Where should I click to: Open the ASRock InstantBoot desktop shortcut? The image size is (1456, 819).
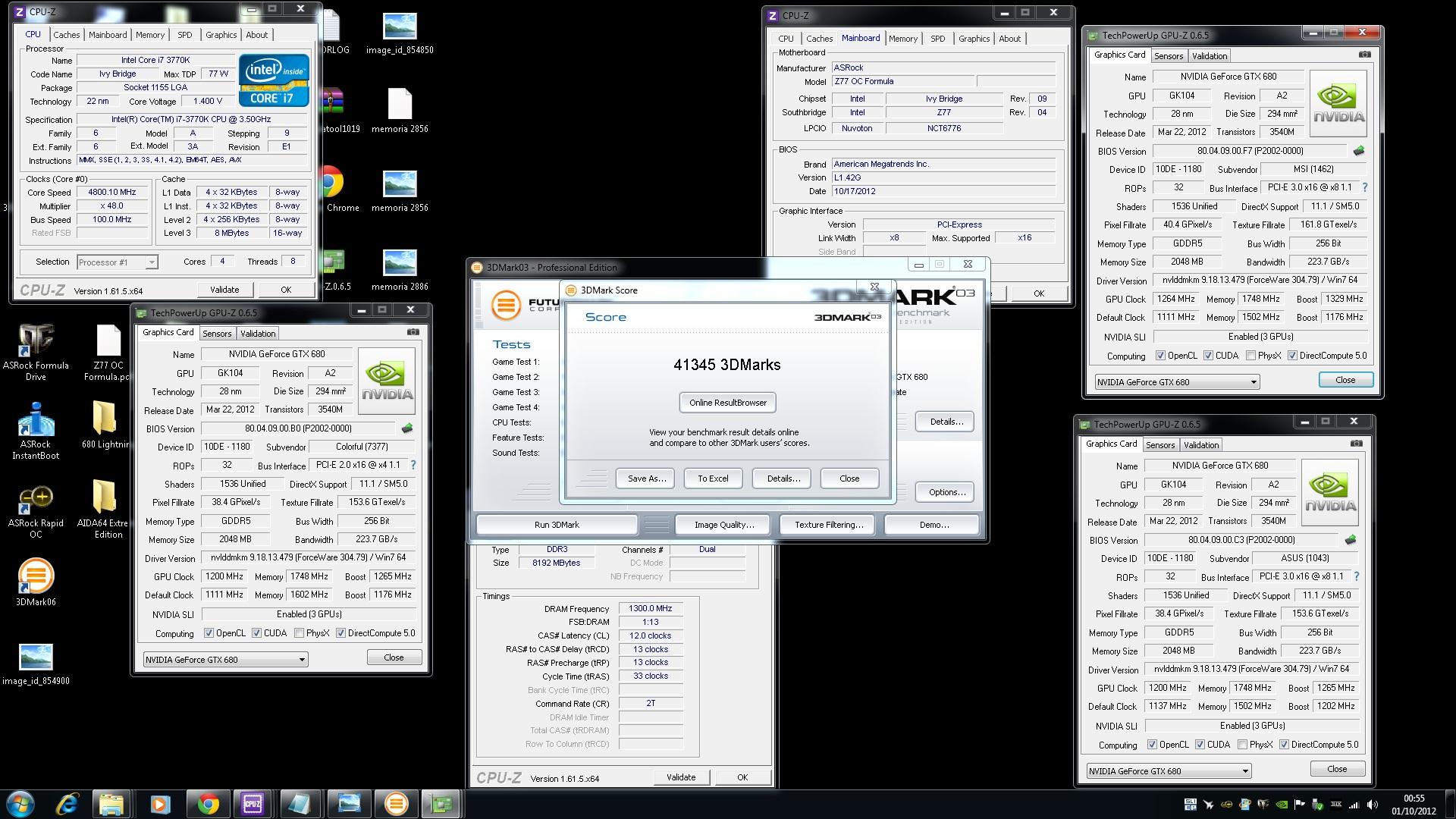click(x=36, y=431)
